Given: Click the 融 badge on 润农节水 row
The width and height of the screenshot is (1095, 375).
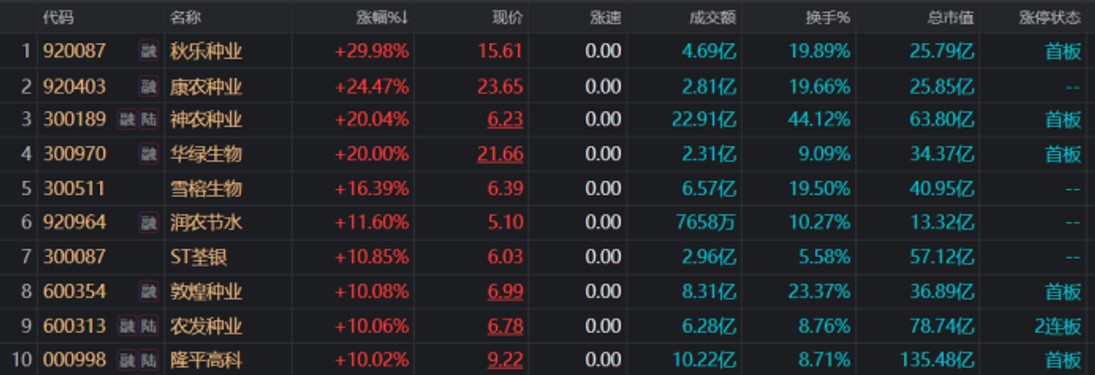Looking at the screenshot, I should tap(149, 222).
